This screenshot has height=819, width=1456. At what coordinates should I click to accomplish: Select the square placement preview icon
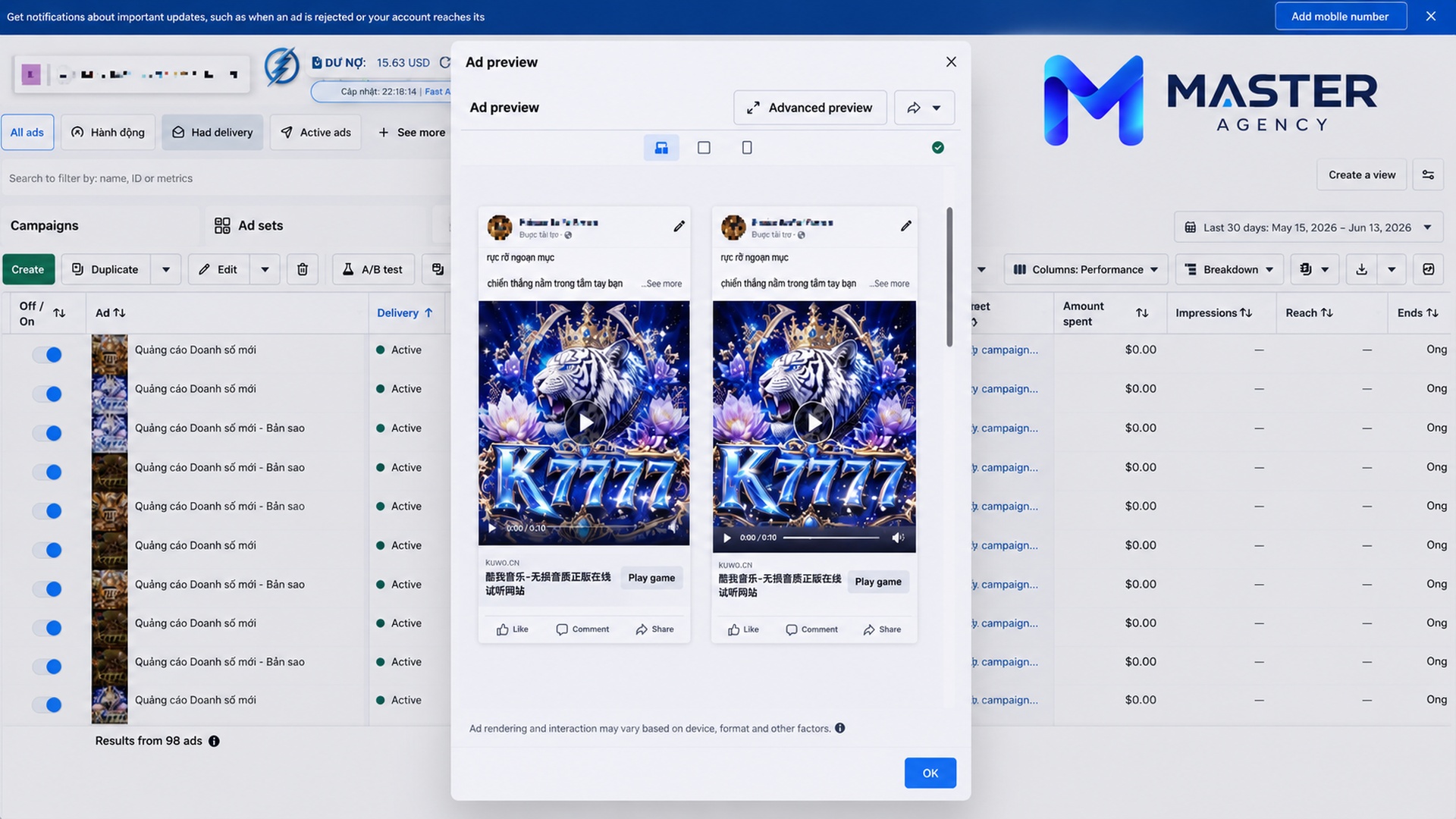(x=704, y=148)
